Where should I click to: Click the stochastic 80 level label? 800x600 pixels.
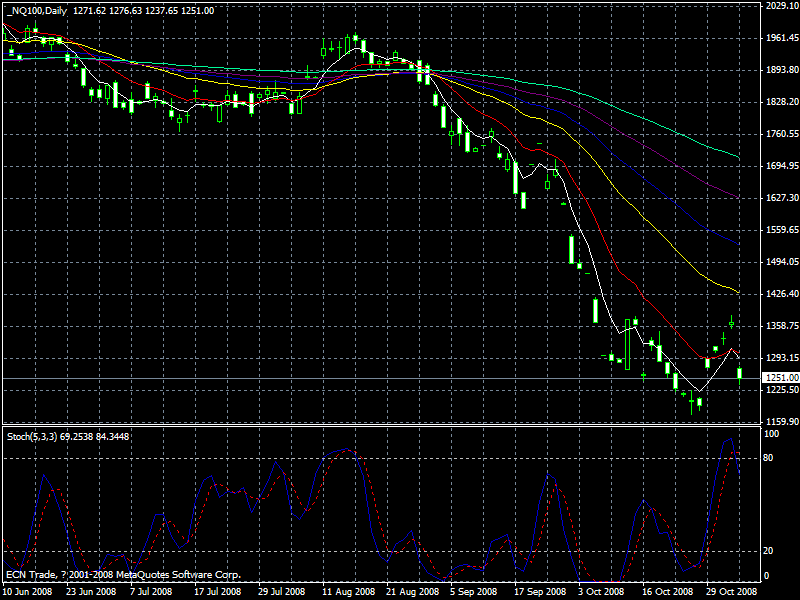(768, 458)
